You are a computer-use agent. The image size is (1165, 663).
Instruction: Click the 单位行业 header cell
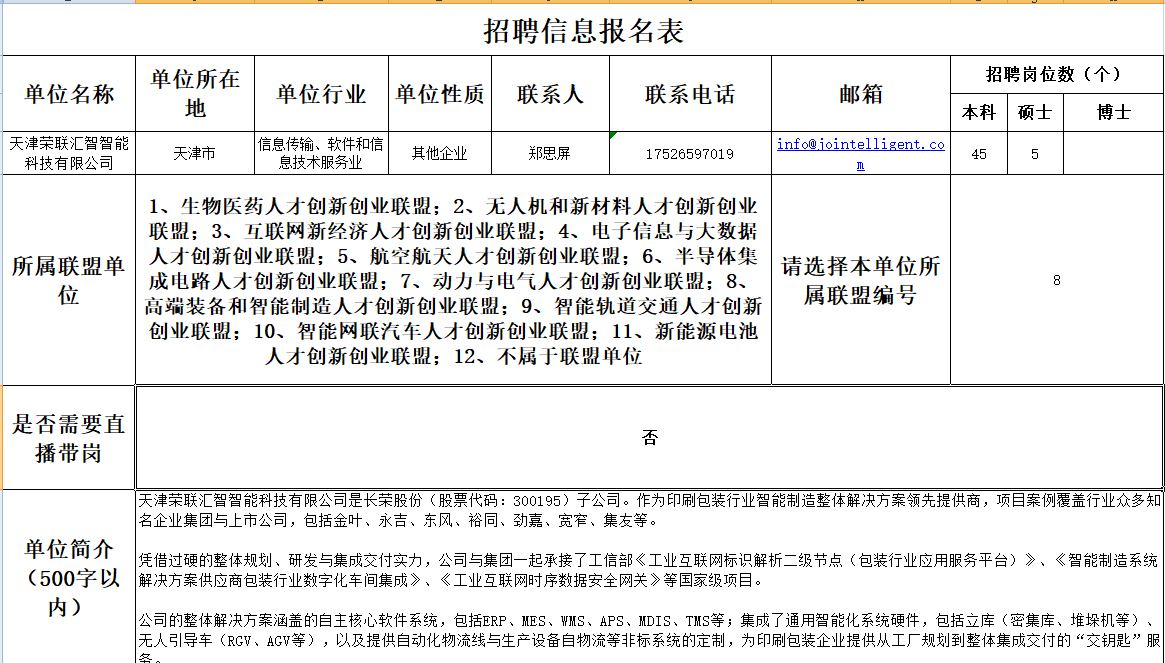321,94
